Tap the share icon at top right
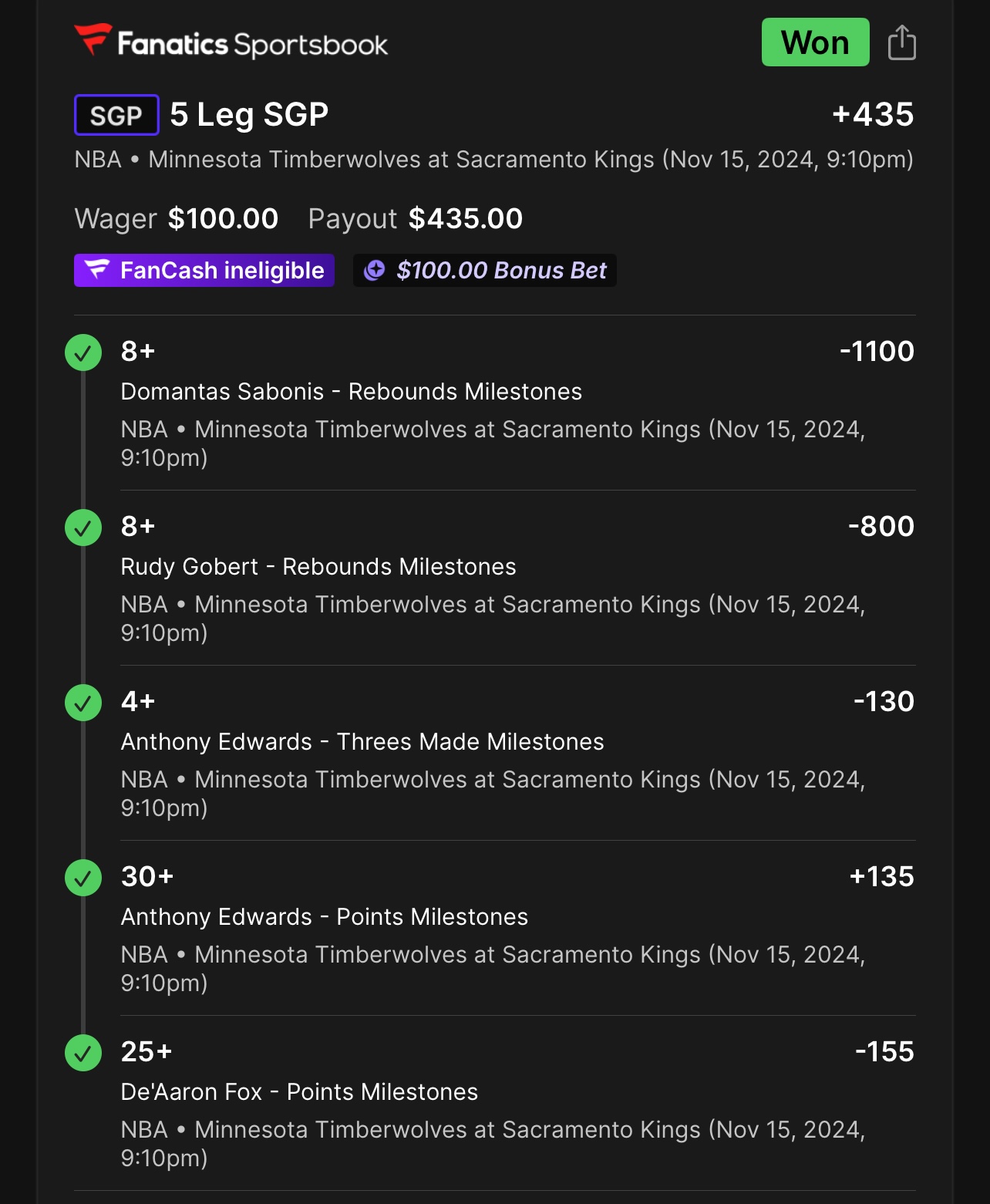This screenshot has width=990, height=1204. (901, 42)
